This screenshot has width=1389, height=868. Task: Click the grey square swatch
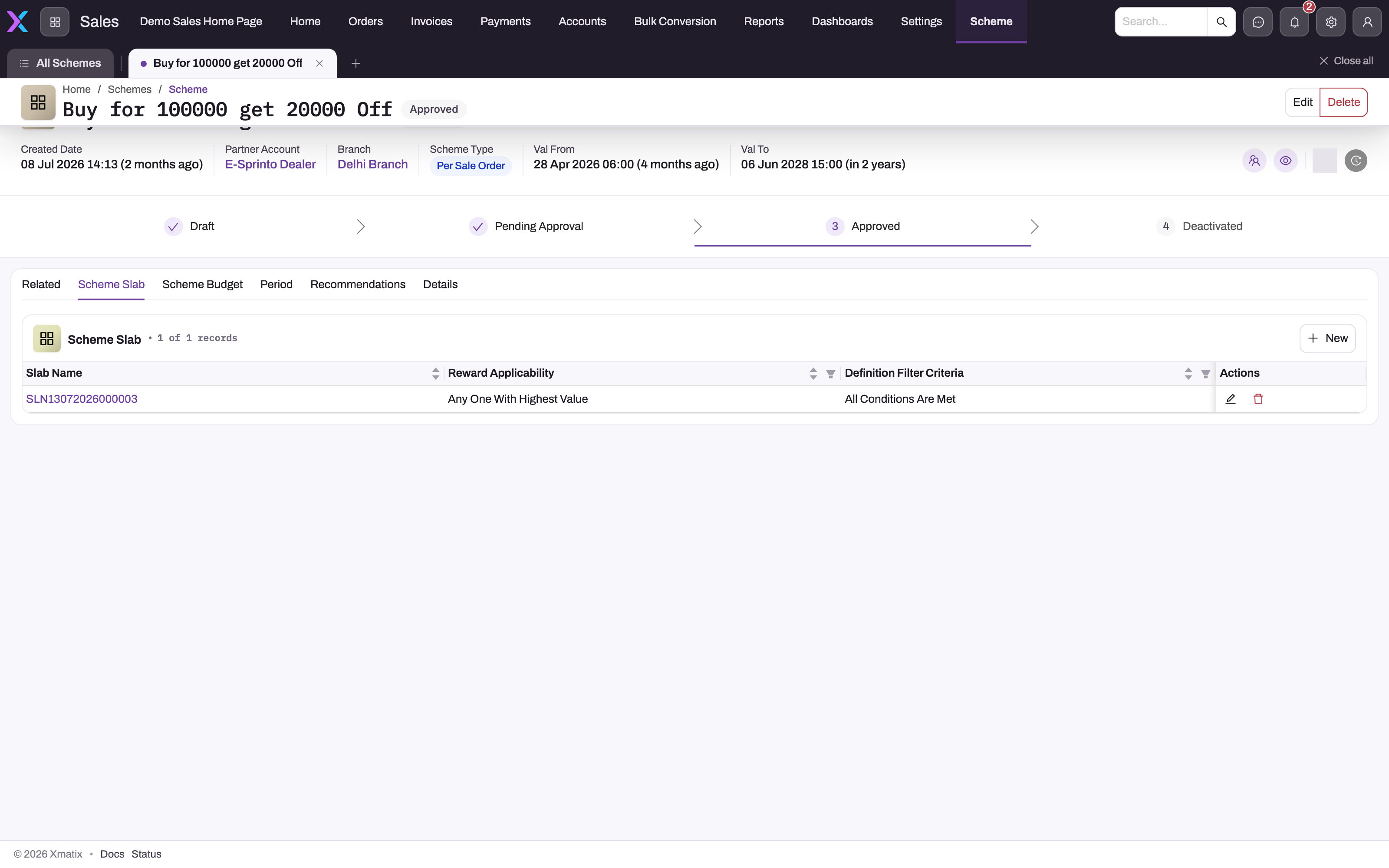(x=1324, y=161)
